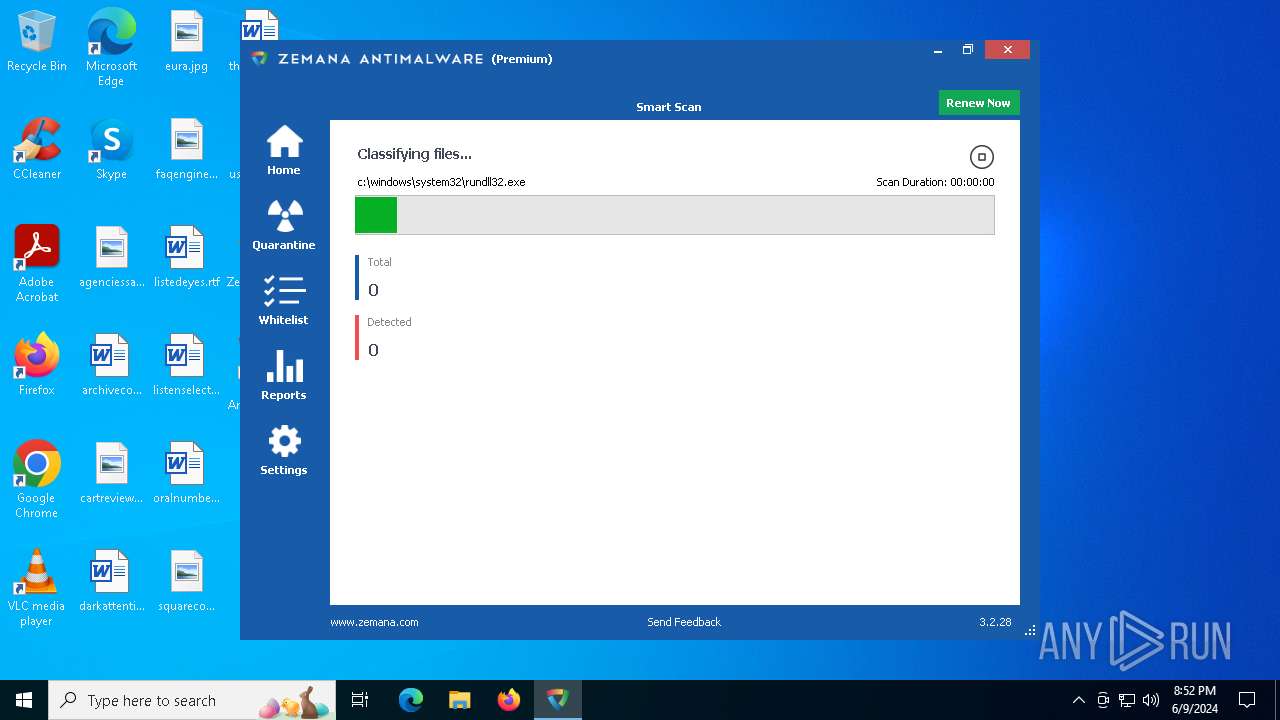
Task: Open Task View on taskbar
Action: tap(360, 700)
